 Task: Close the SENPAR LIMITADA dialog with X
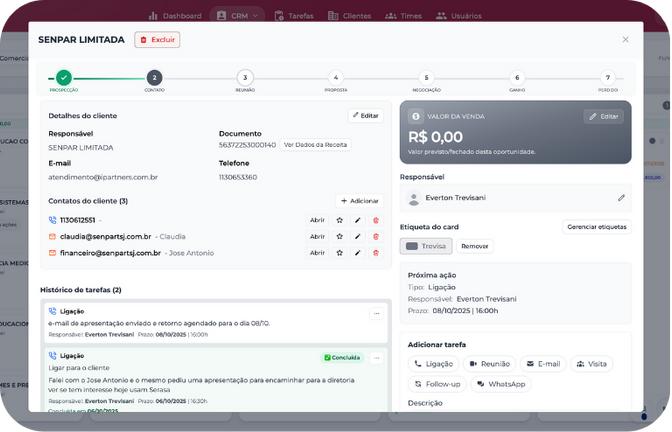626,40
